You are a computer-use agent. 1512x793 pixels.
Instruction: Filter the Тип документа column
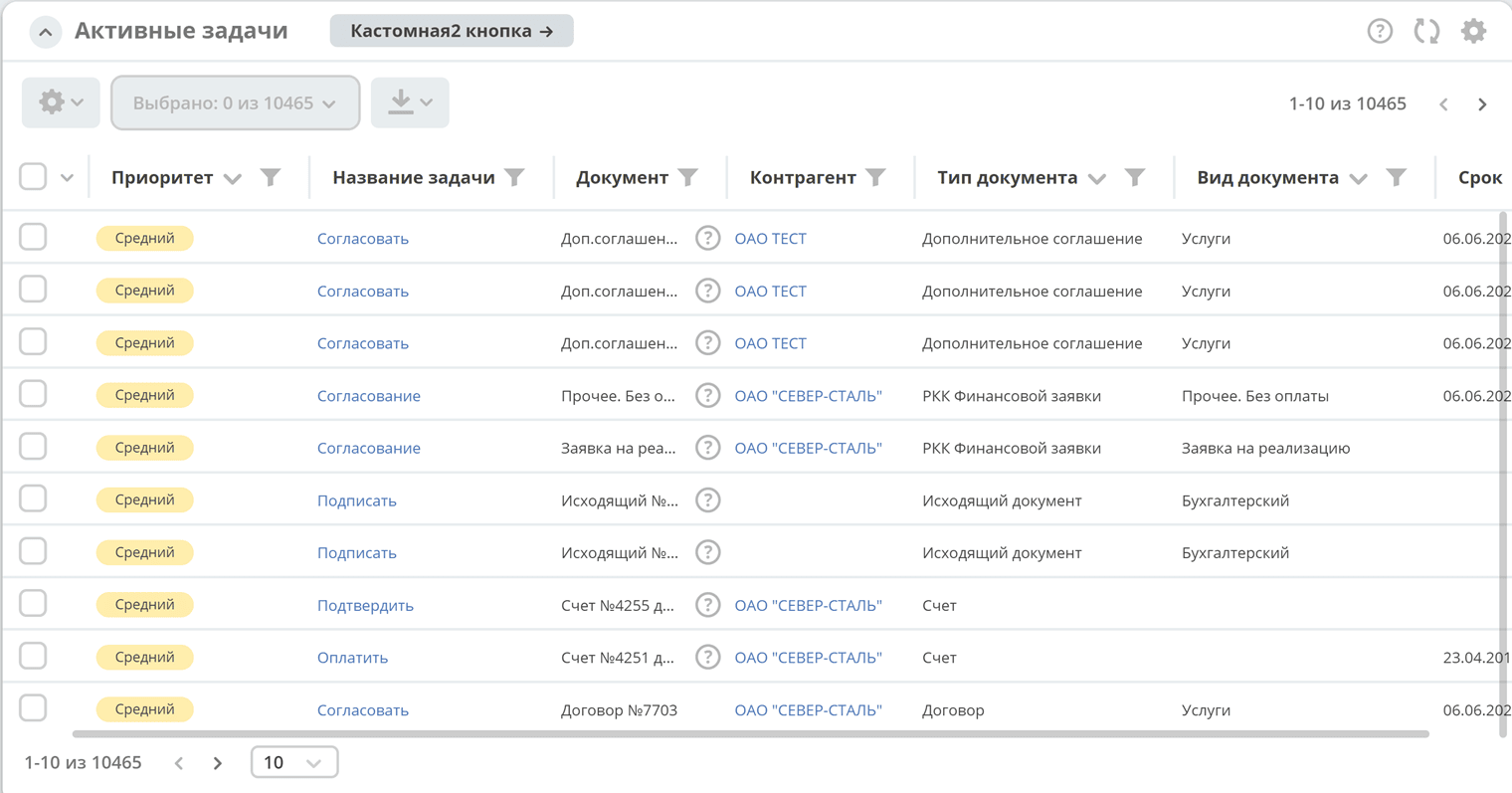[x=1134, y=177]
